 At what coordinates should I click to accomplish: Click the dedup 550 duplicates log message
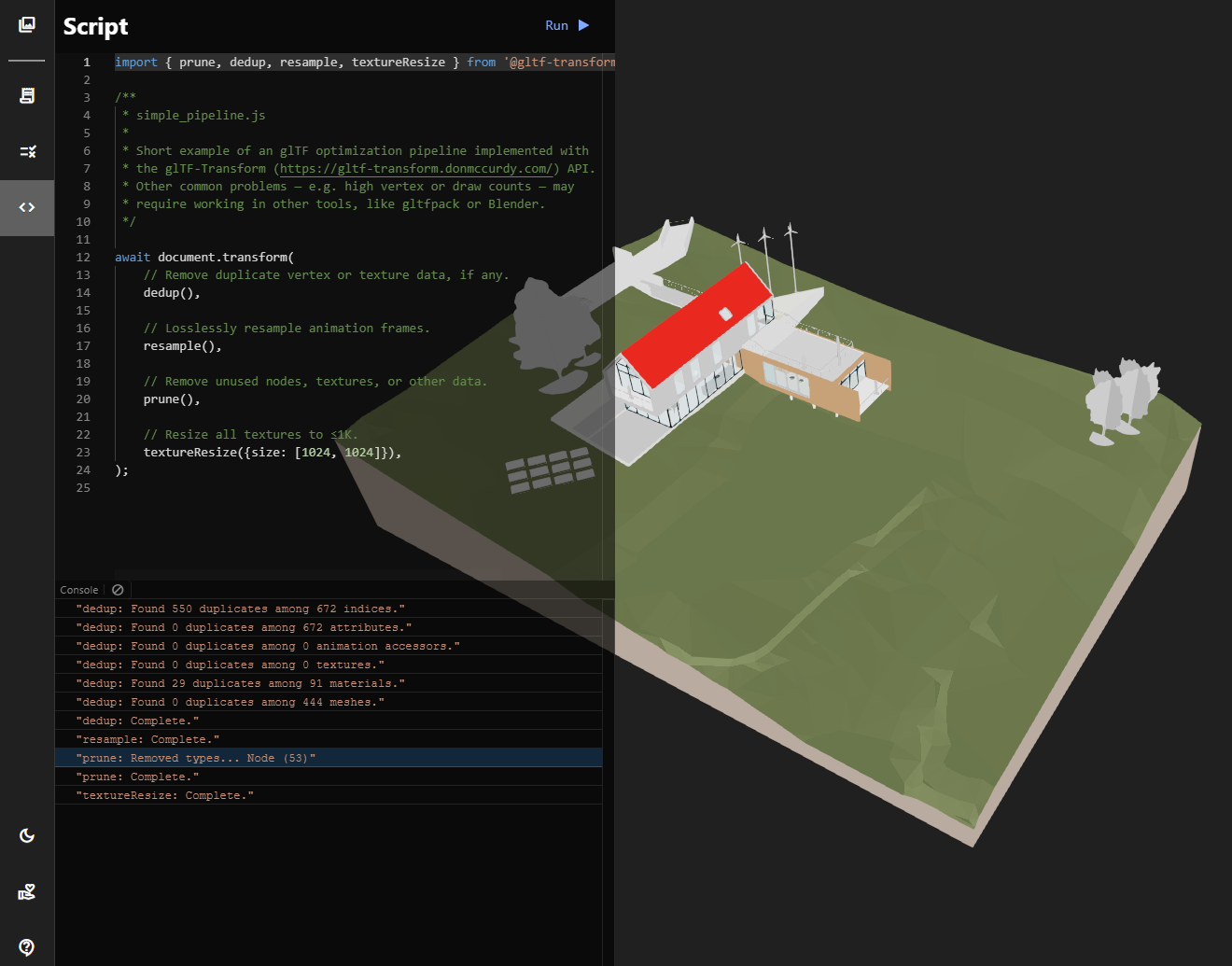tap(238, 608)
